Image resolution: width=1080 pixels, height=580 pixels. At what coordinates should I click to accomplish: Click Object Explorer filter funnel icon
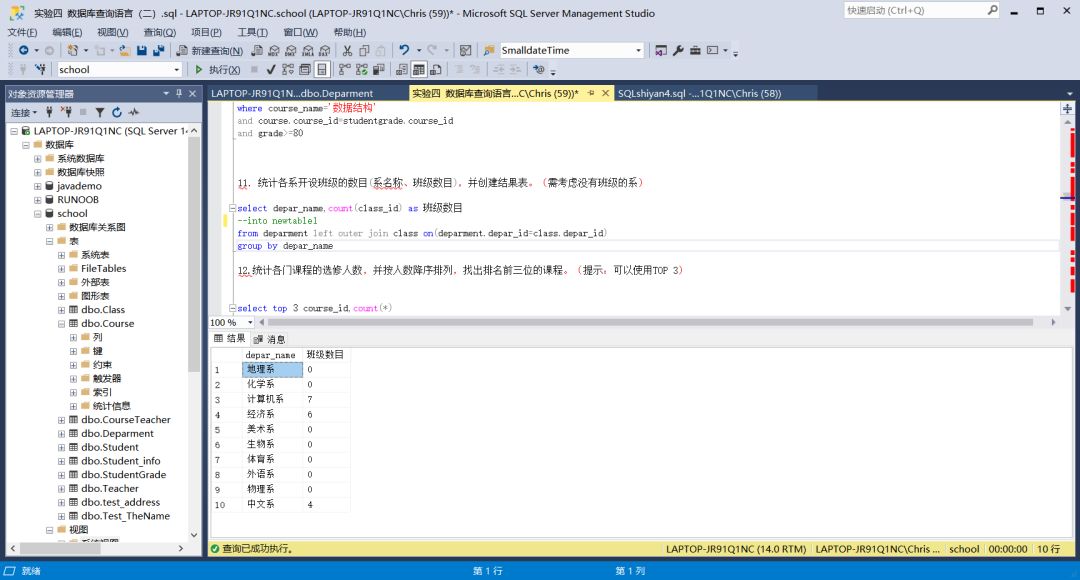(100, 112)
